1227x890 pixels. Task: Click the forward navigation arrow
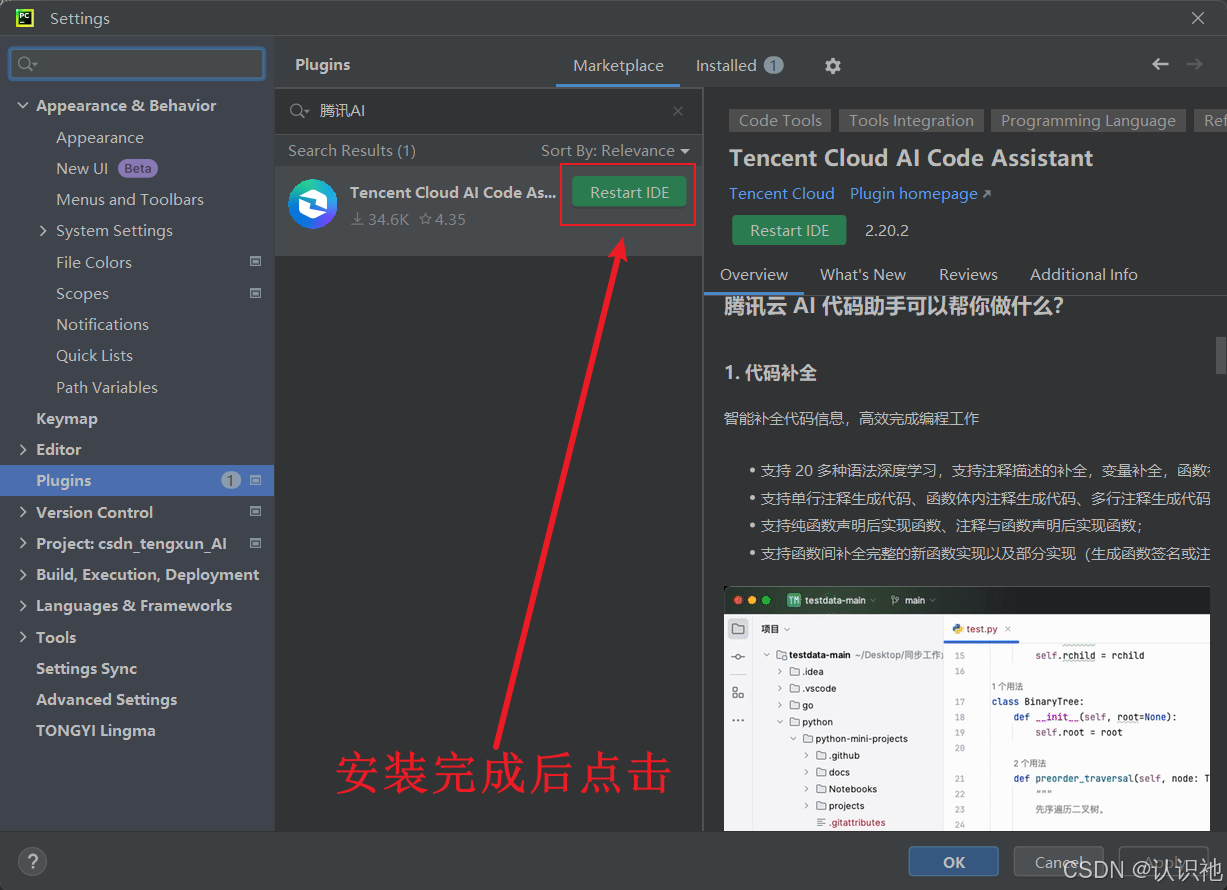point(1194,64)
